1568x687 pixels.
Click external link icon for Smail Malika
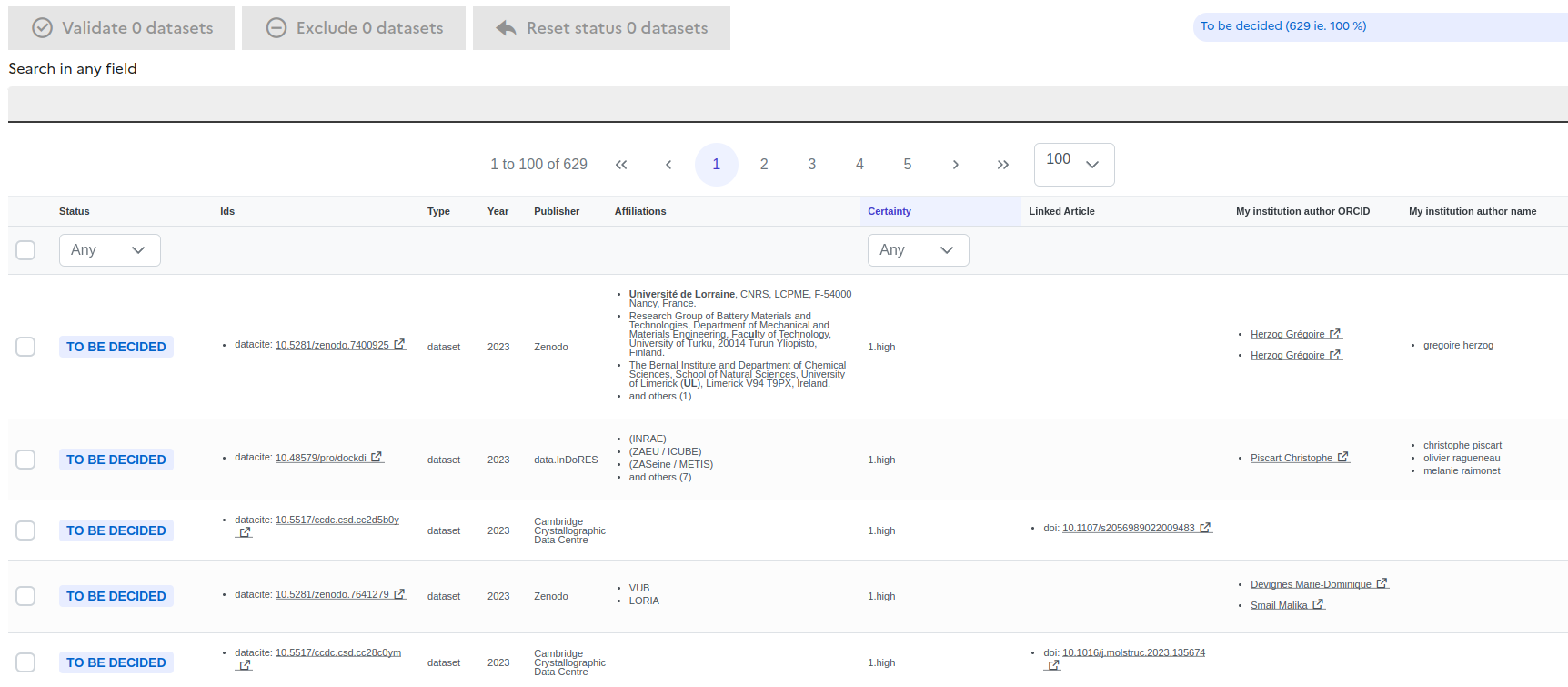pyautogui.click(x=1318, y=605)
